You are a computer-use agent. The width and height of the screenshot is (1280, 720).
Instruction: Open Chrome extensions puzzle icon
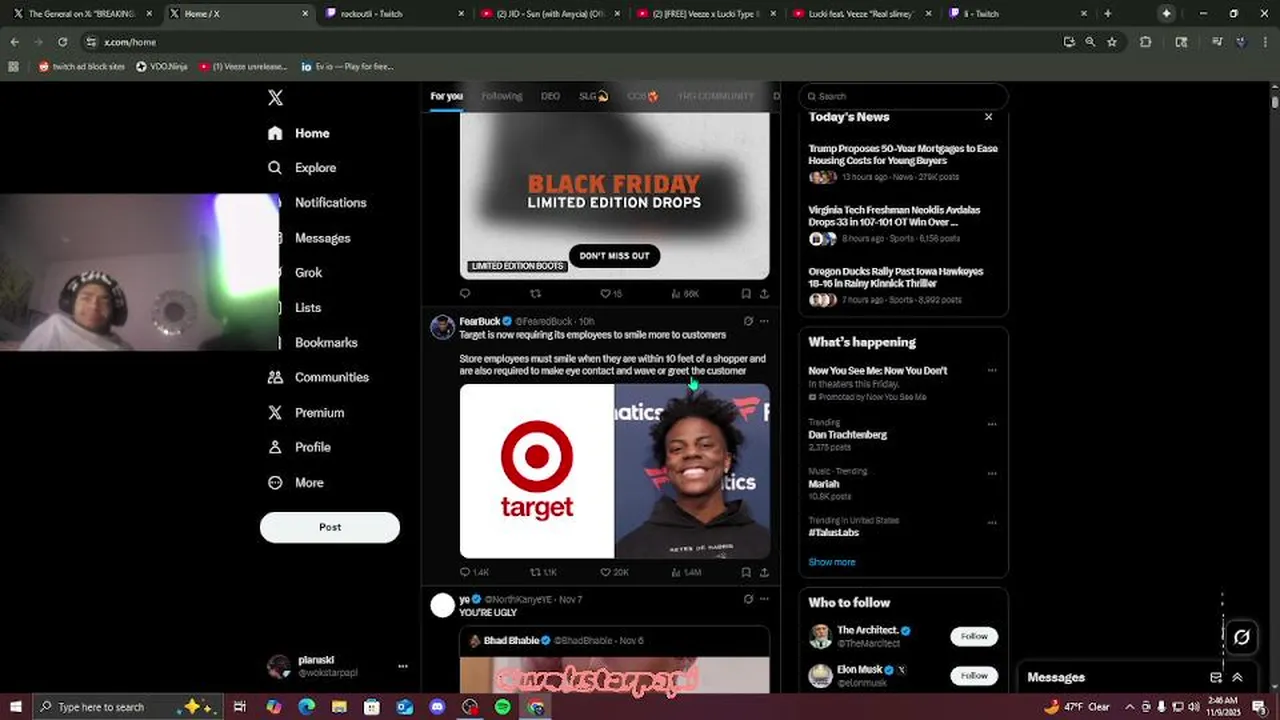click(1146, 42)
